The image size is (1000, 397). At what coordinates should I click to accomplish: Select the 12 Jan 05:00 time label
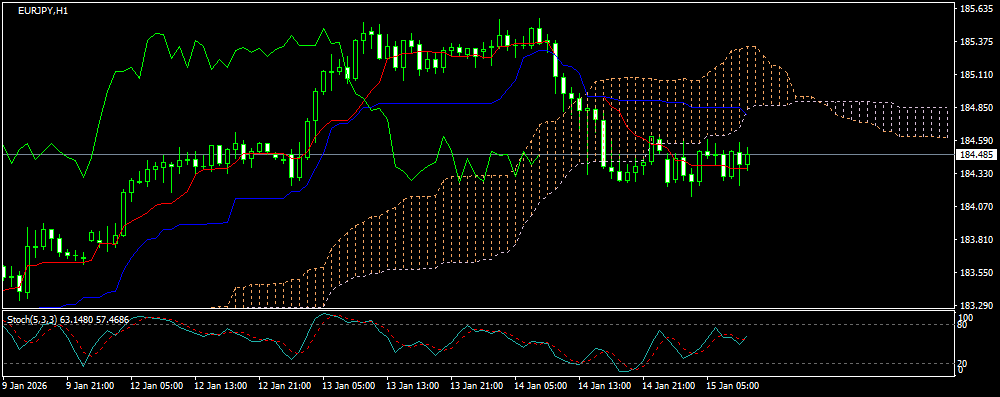(157, 386)
